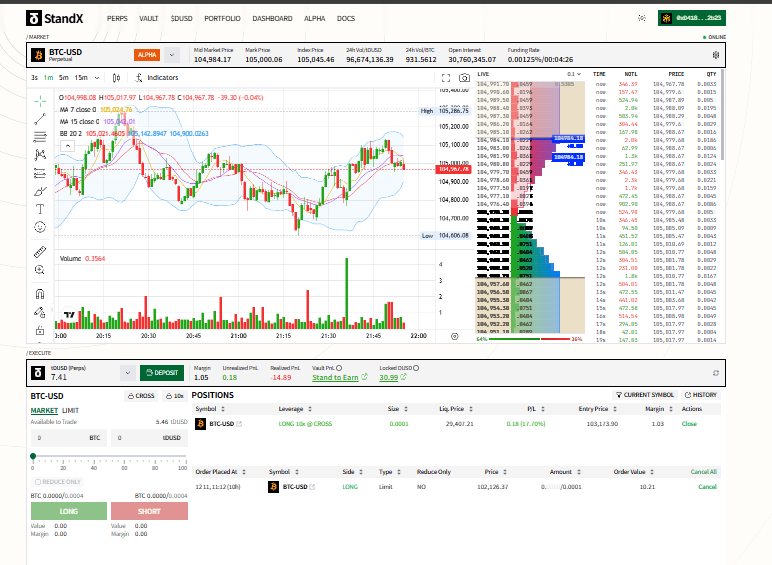Viewport: 772px width, 565px height.
Task: Click the DEPOSIT button
Action: 162,373
